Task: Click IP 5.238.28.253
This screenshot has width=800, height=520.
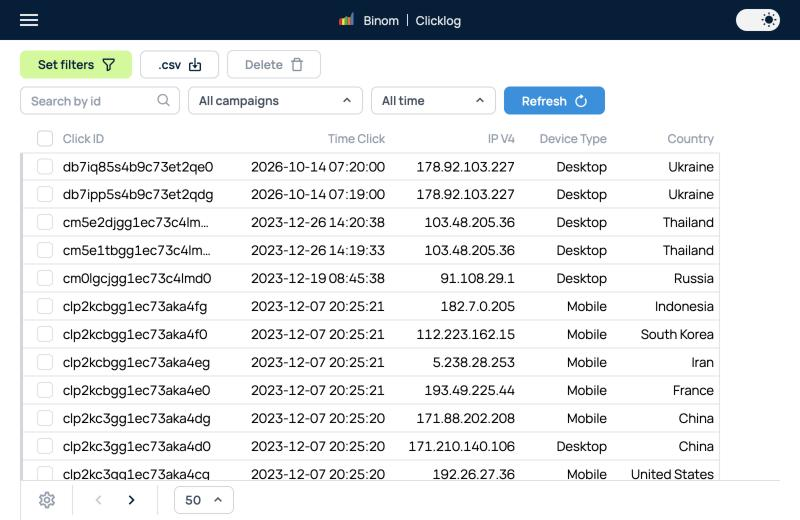Action: [x=473, y=362]
